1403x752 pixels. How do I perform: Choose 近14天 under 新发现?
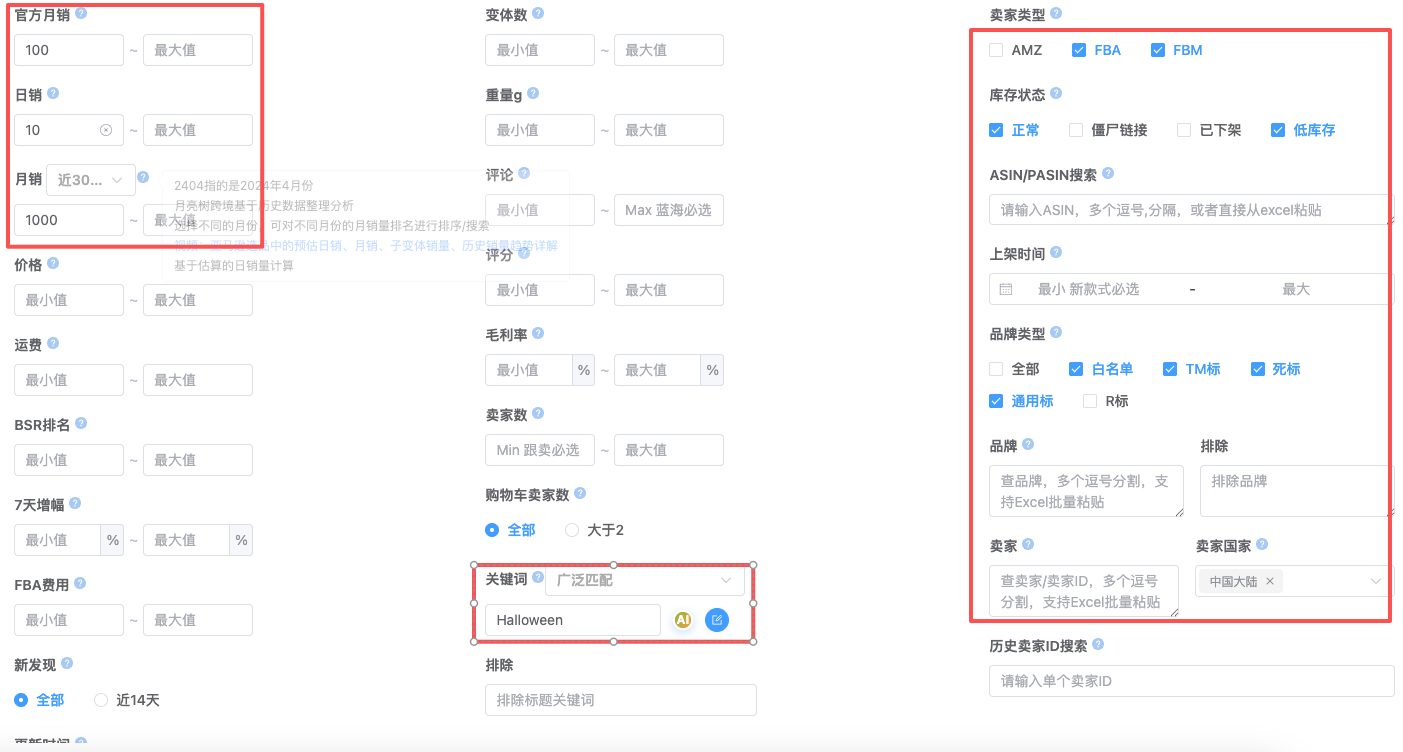[x=101, y=700]
